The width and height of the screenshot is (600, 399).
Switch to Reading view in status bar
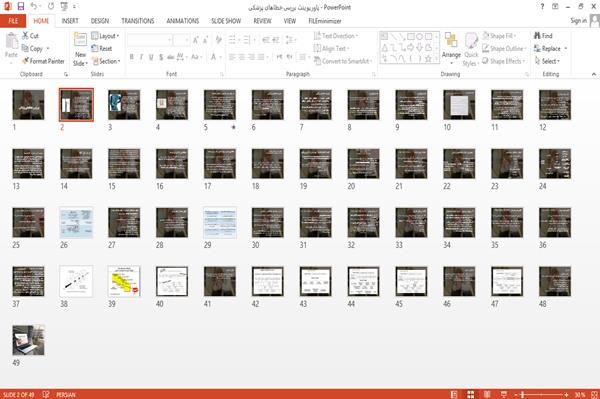[487, 394]
